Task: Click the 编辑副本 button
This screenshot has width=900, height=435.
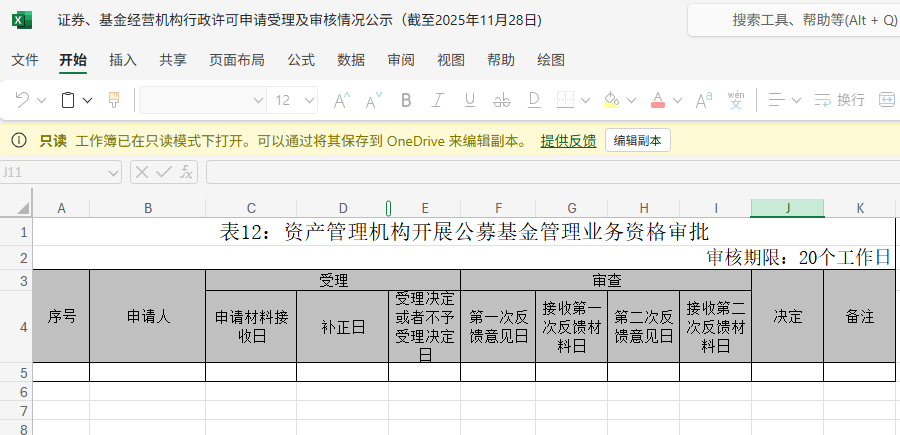Action: pyautogui.click(x=637, y=141)
